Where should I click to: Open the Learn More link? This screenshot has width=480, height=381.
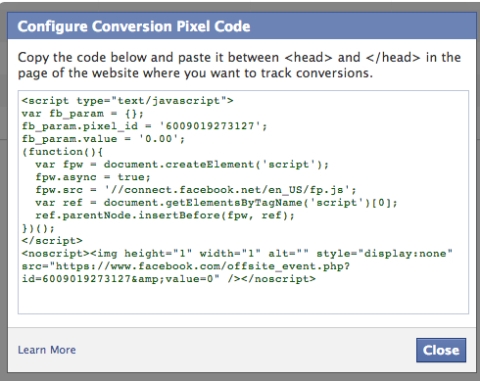click(47, 350)
